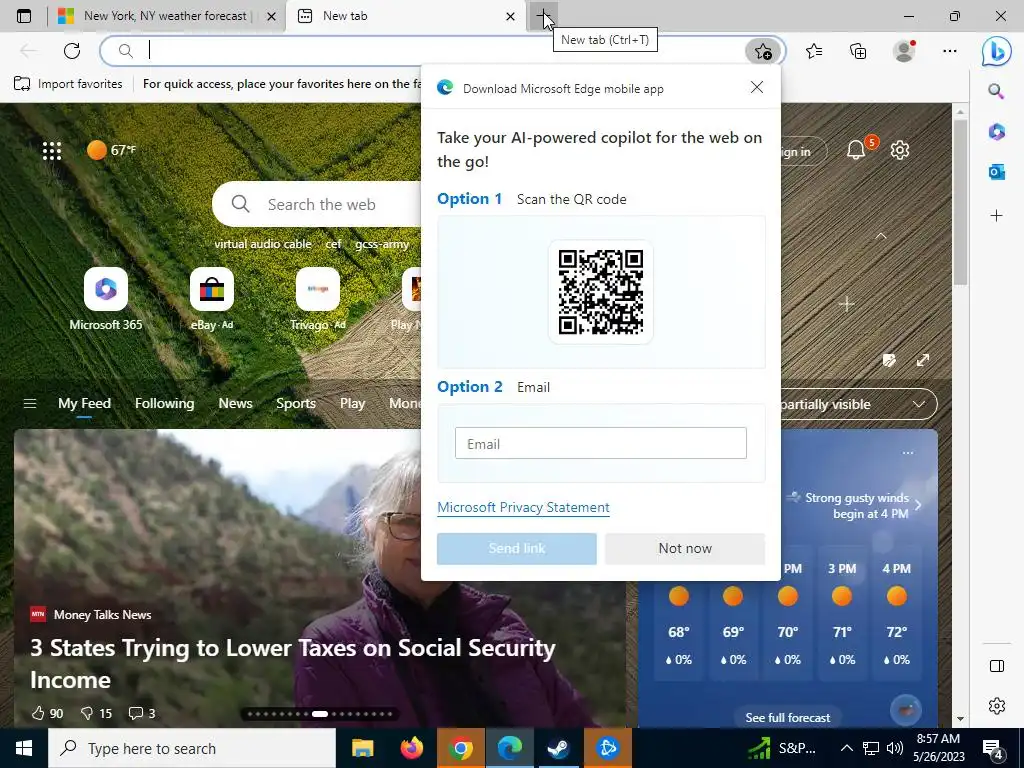Open the 3 States Social Security headline
Image resolution: width=1024 pixels, height=768 pixels.
click(x=293, y=664)
